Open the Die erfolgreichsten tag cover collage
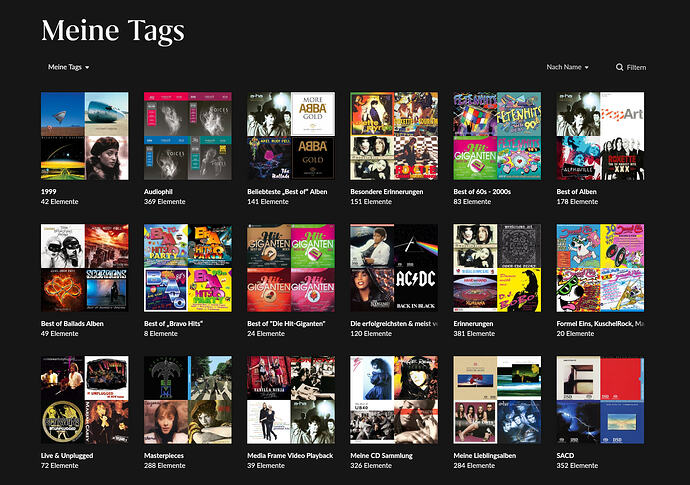The image size is (690, 485). 394,268
